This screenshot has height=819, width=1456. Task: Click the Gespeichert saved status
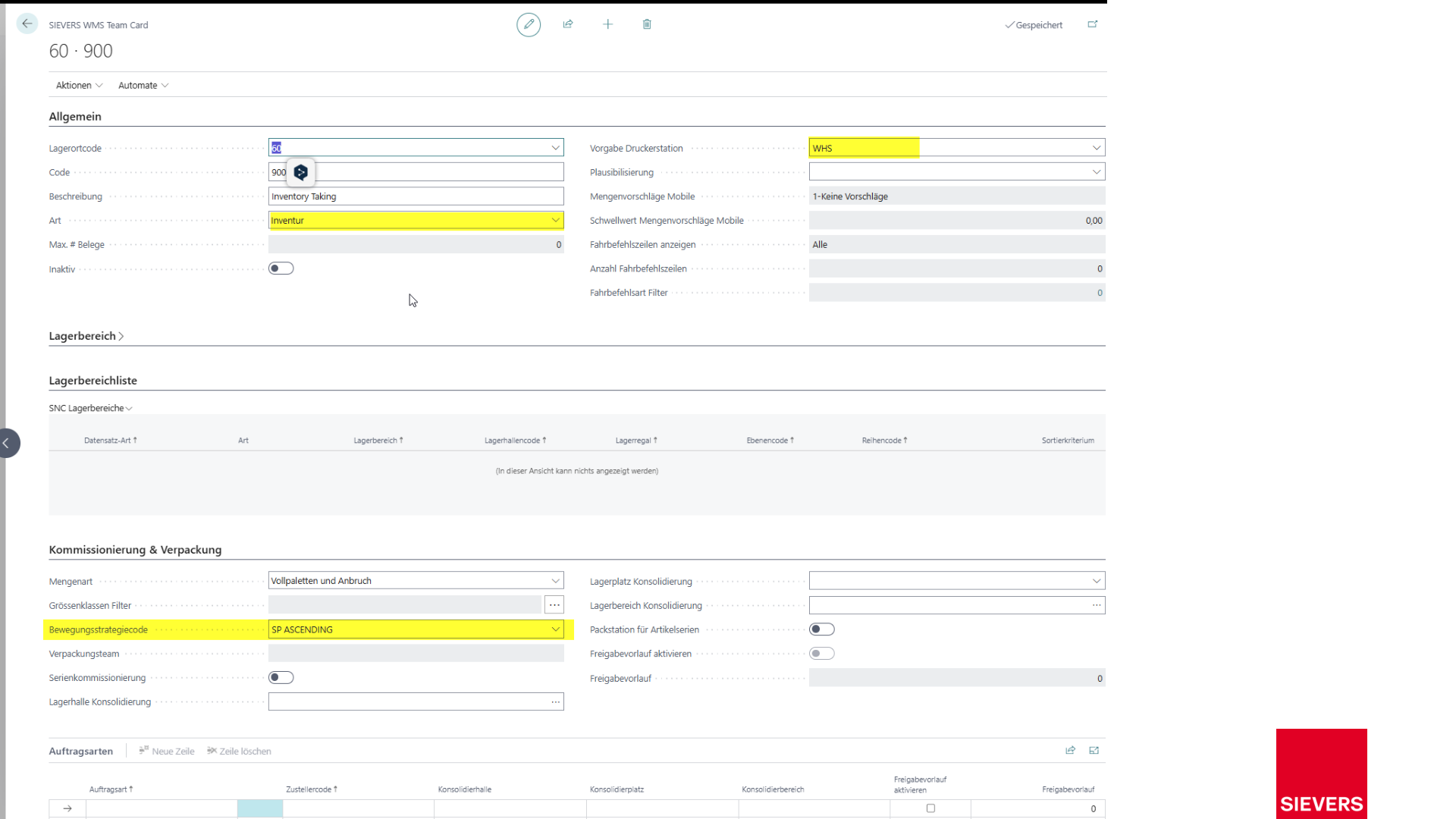[x=1034, y=25]
